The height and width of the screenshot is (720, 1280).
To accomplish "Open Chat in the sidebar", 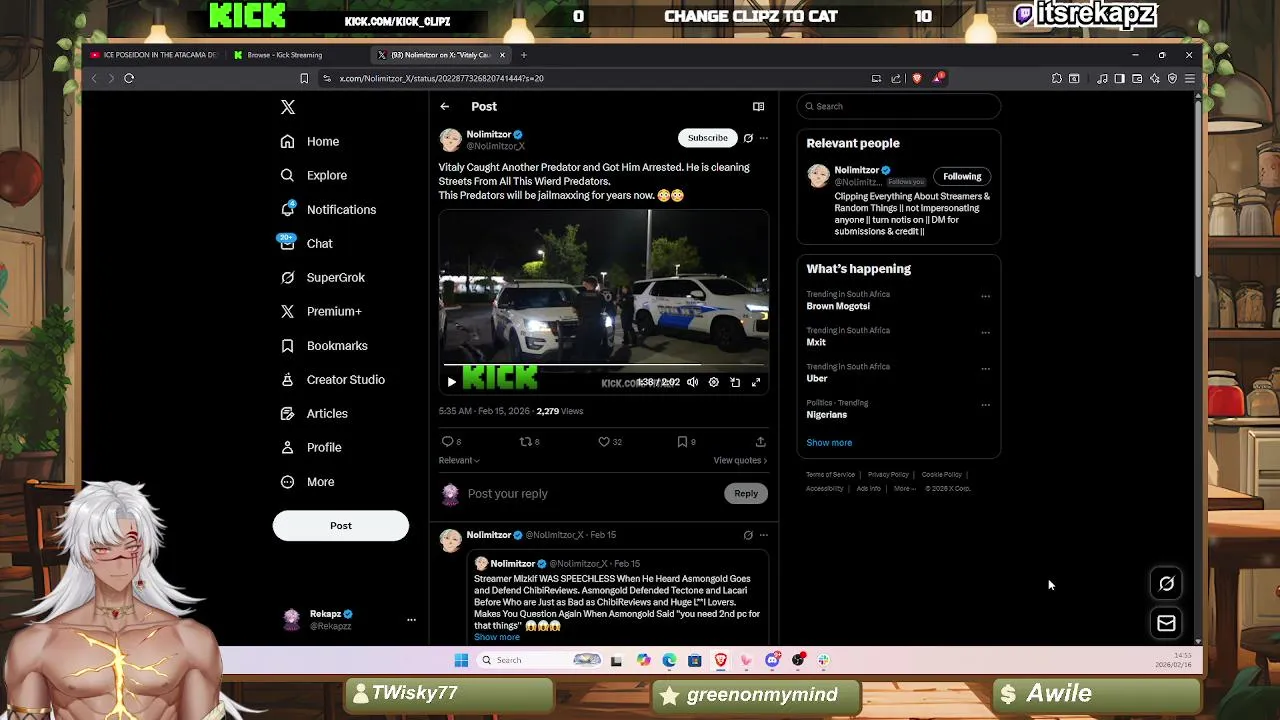I will tap(306, 244).
